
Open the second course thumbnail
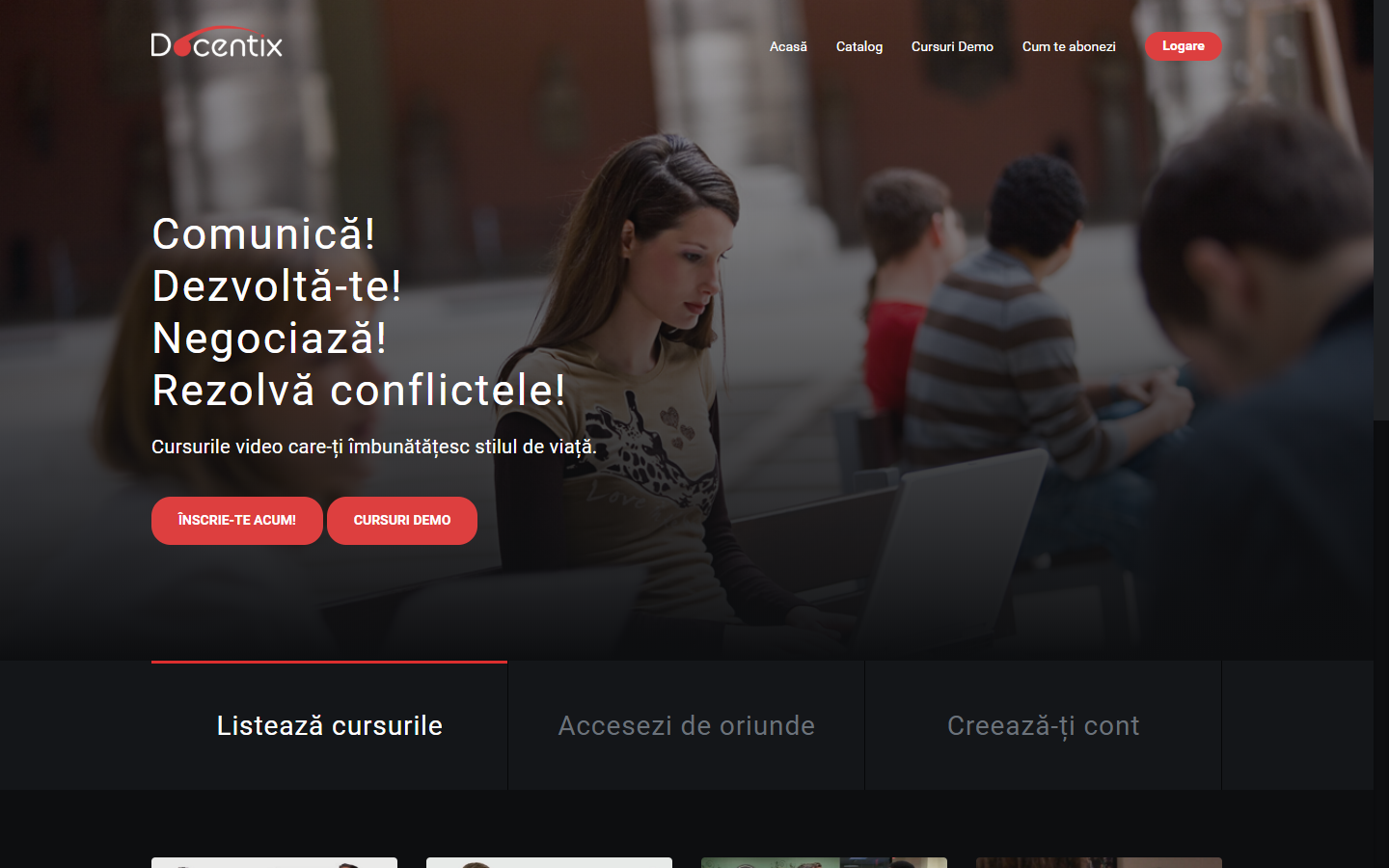pyautogui.click(x=549, y=862)
